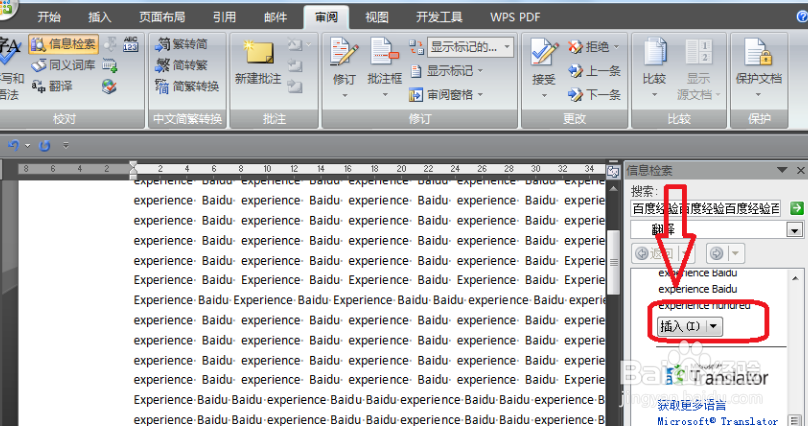Open the 引用 references tab
808x426 pixels.
coord(224,17)
